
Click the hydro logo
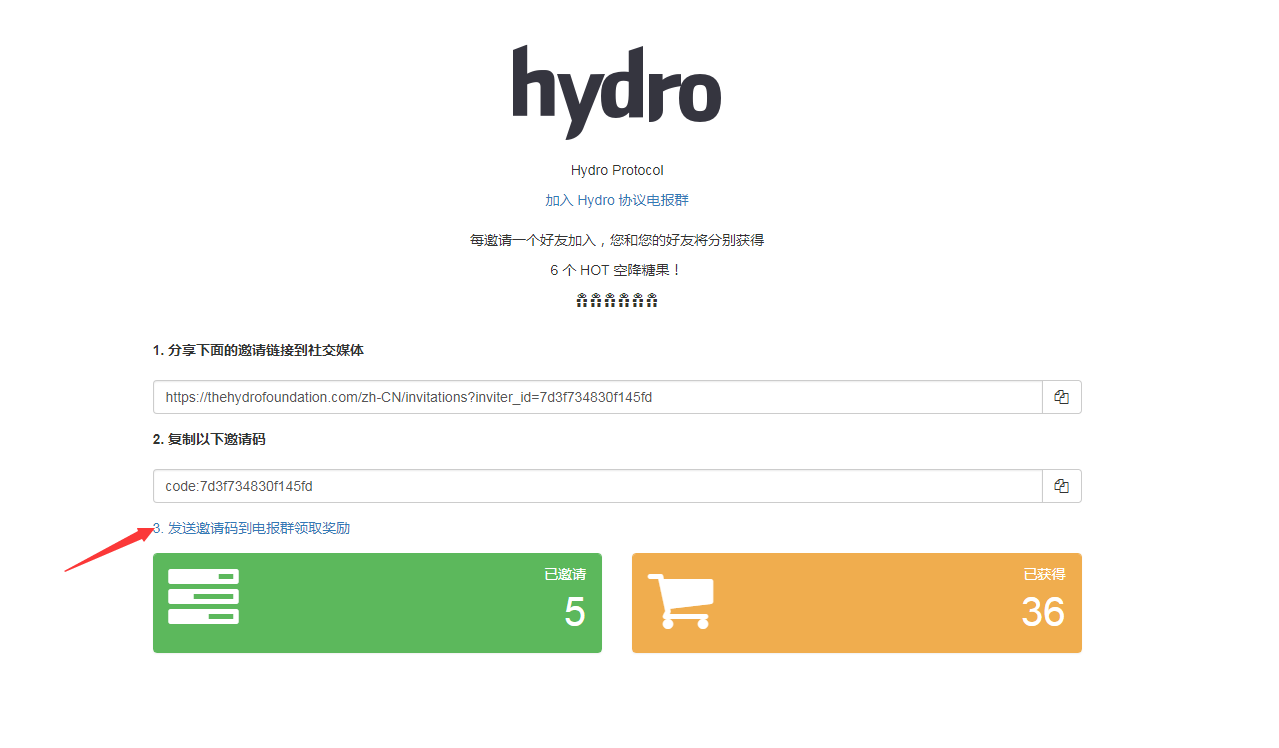617,92
